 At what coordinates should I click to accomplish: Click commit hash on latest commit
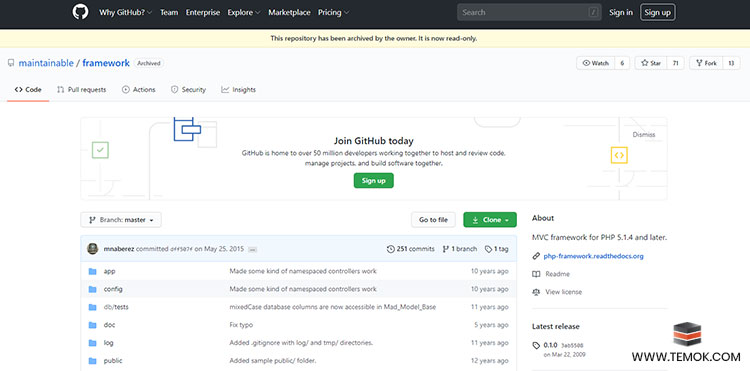click(181, 249)
